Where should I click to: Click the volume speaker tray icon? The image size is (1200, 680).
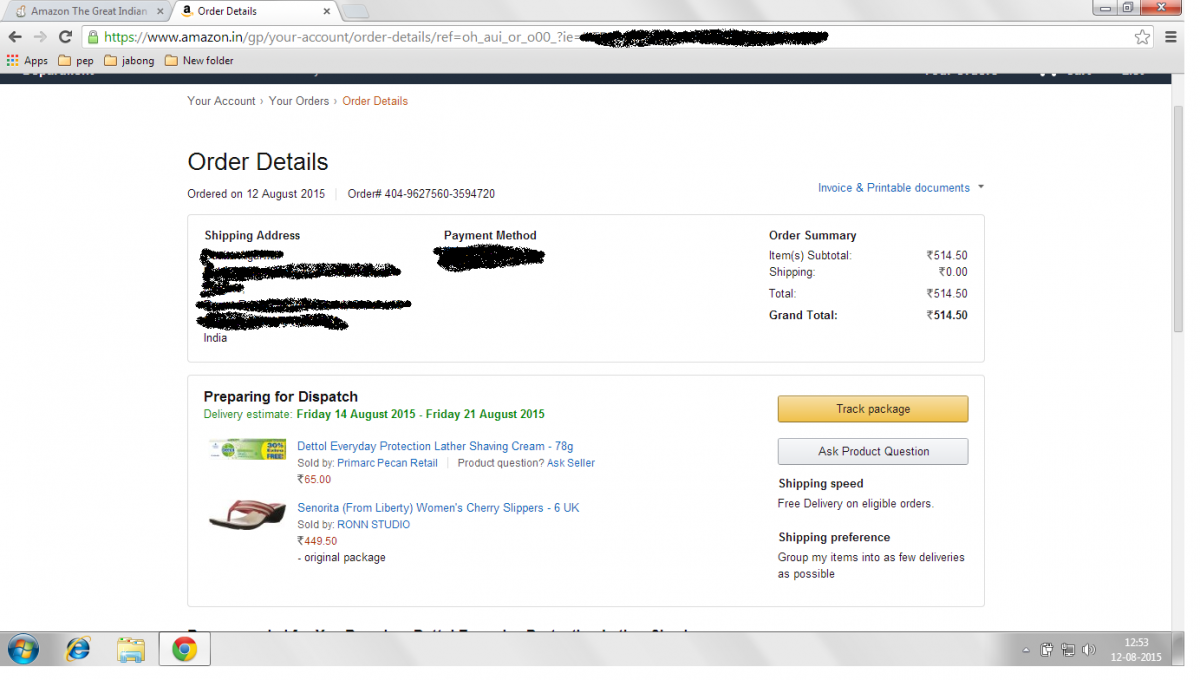click(x=1088, y=650)
